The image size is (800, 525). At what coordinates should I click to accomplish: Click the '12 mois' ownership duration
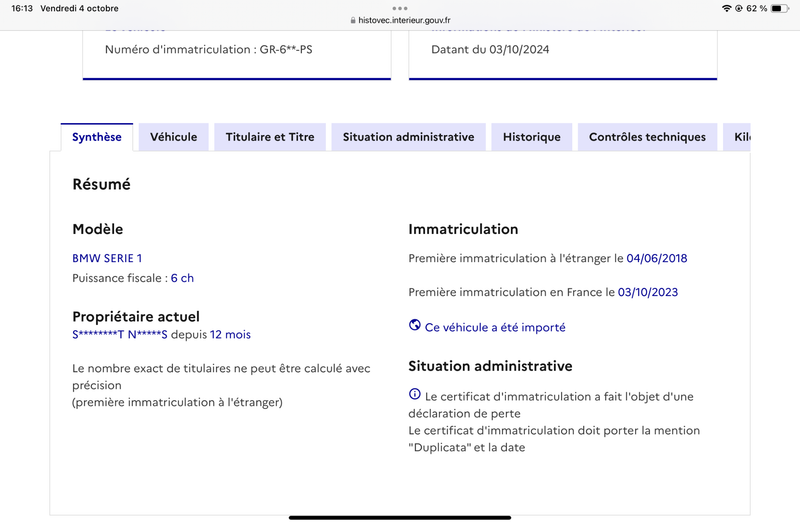(230, 335)
